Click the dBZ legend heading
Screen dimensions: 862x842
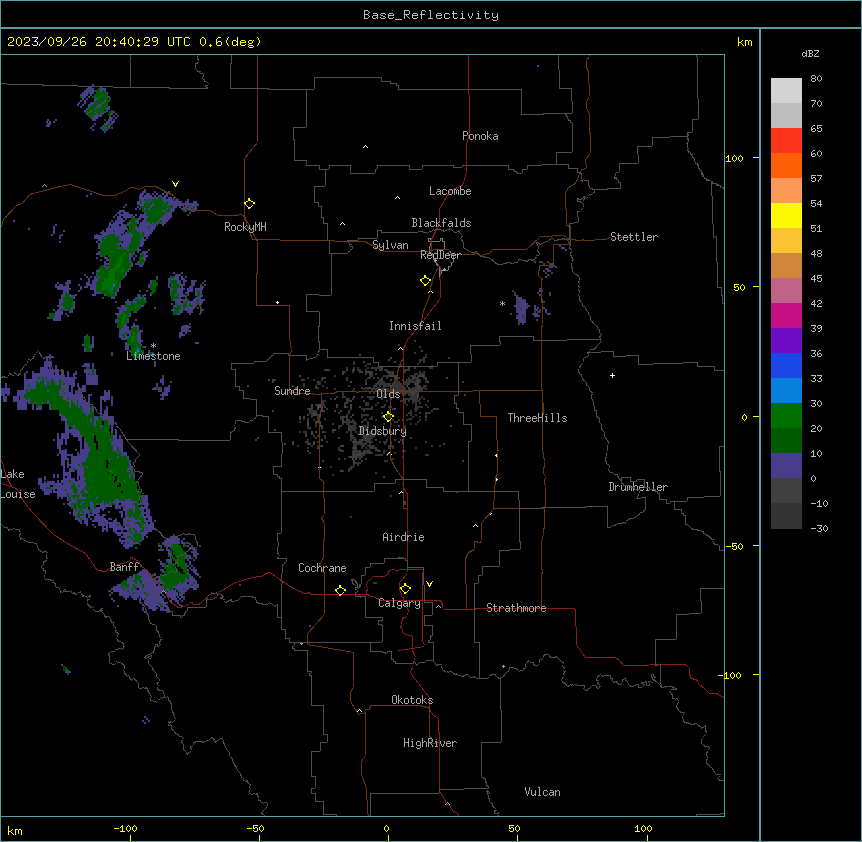[810, 53]
